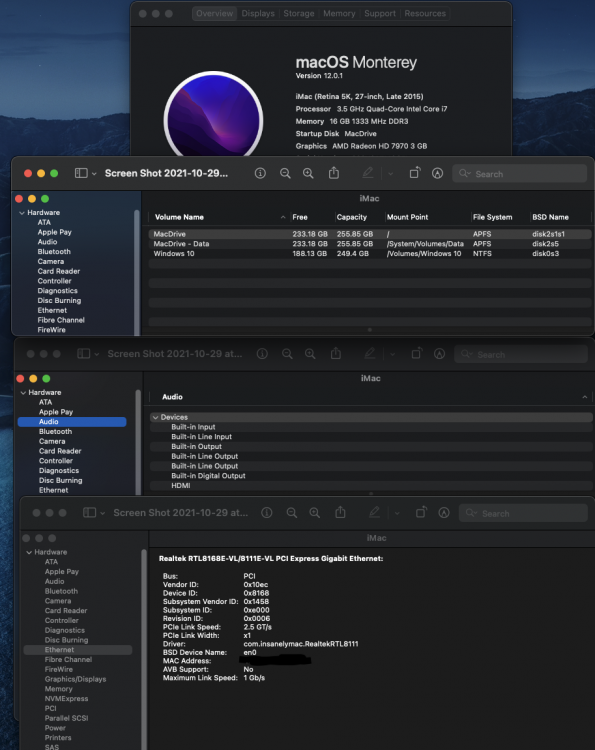Image resolution: width=595 pixels, height=750 pixels.
Task: Click the Markup toolbar circle icon in front window
Action: [x=437, y=173]
